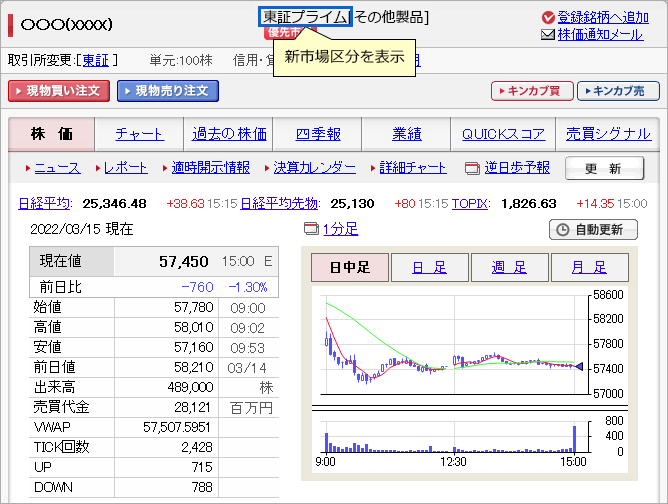The image size is (668, 504).
Task: Switch to the 四季報 tab
Action: click(318, 134)
